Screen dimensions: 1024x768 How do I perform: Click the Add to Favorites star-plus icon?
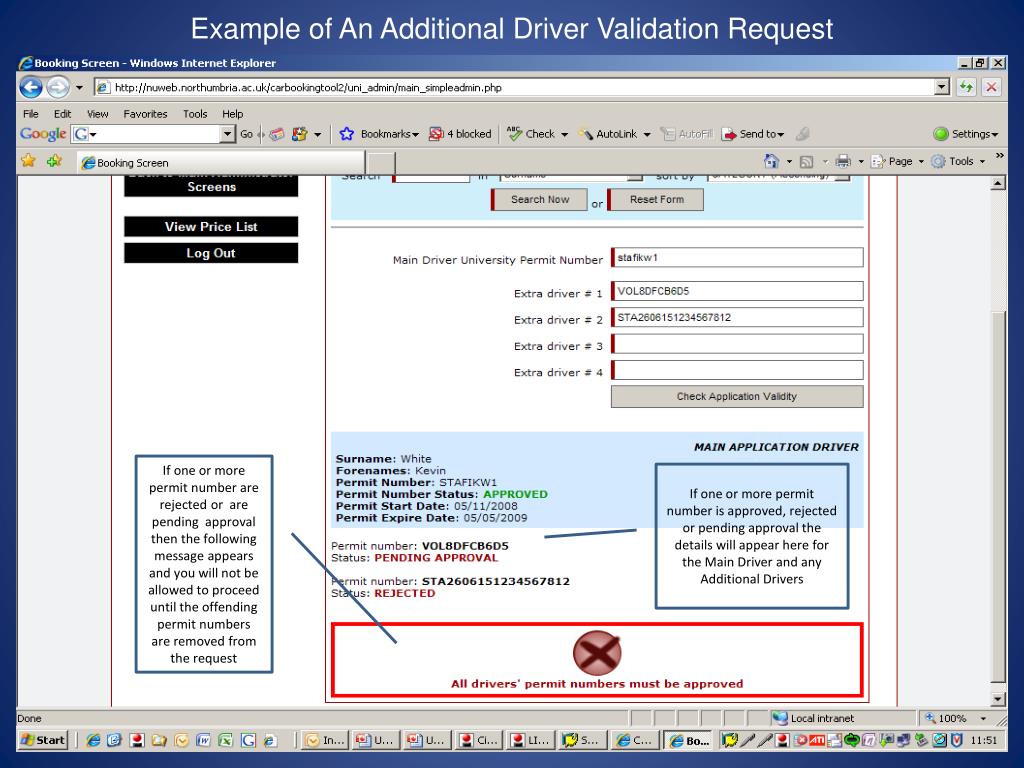coord(54,161)
